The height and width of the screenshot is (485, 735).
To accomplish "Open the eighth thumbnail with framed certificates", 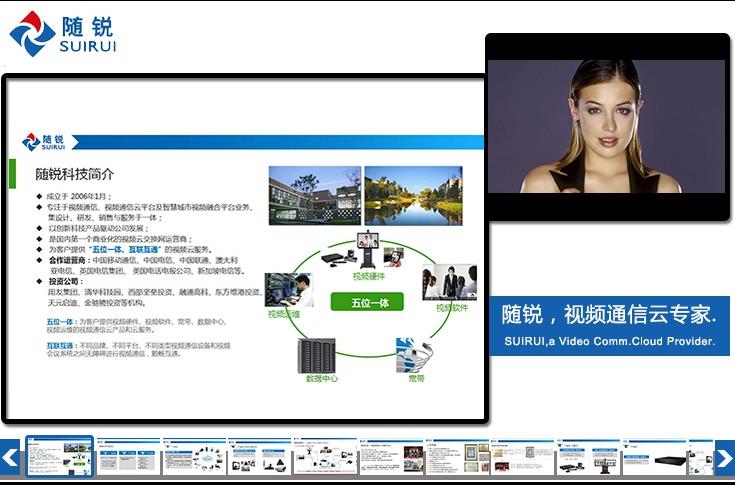I will click(521, 457).
